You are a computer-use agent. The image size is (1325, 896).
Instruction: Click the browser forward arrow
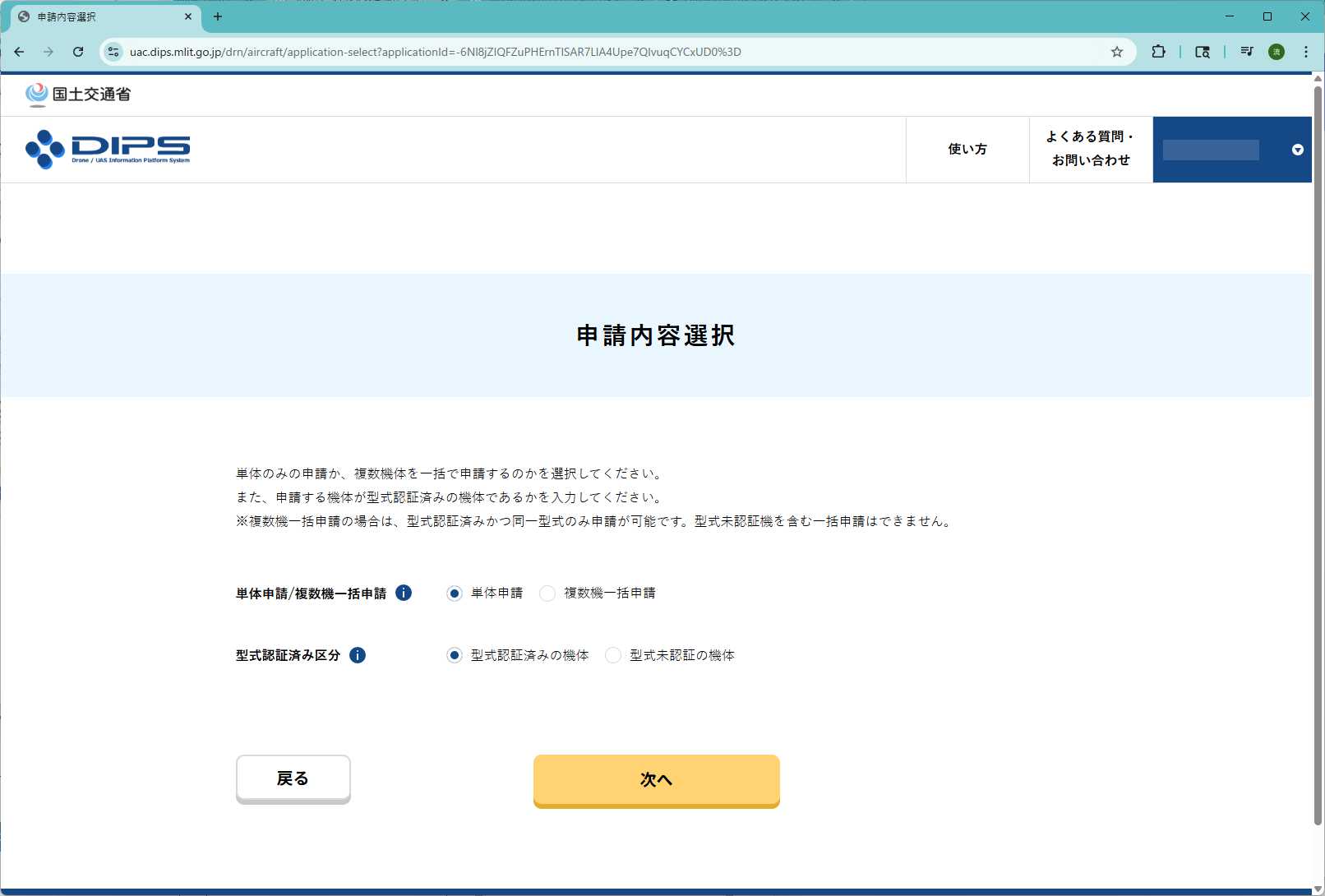48,52
